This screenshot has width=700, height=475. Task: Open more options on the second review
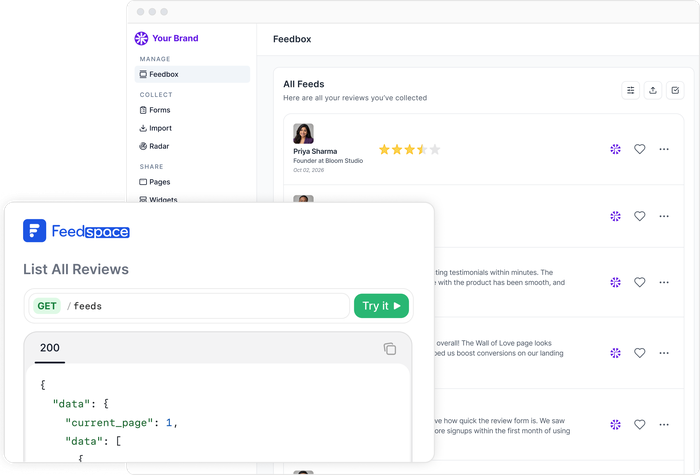tap(664, 217)
